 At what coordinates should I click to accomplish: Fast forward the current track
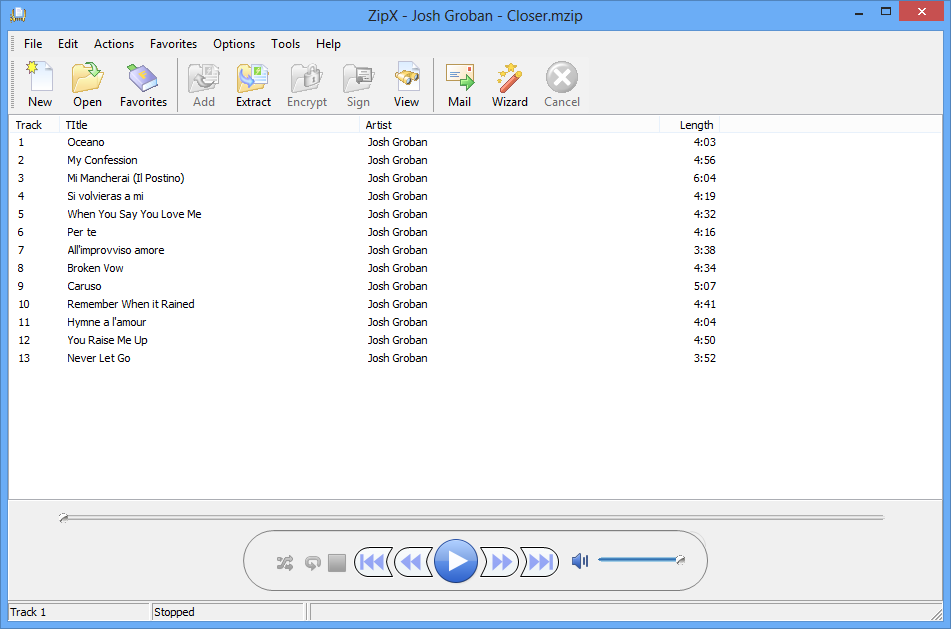[x=500, y=562]
